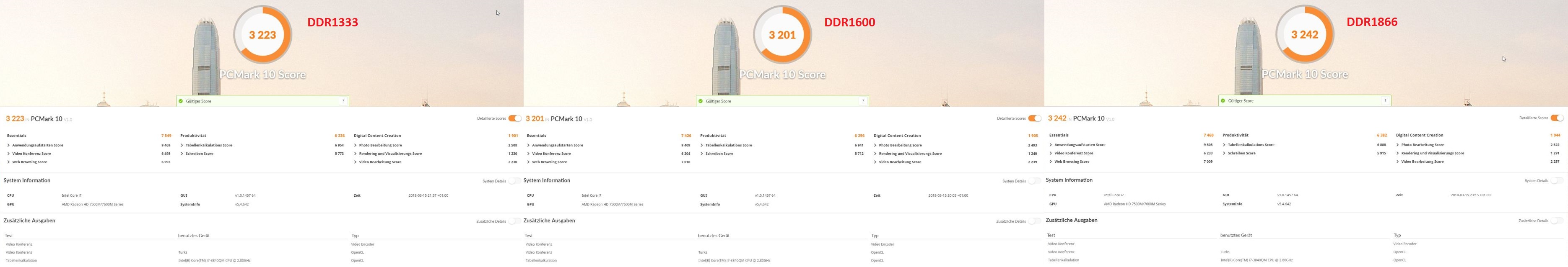Image resolution: width=1568 pixels, height=267 pixels.
Task: Turn off Detaillierte Scores in the 3 223 result
Action: 514,118
